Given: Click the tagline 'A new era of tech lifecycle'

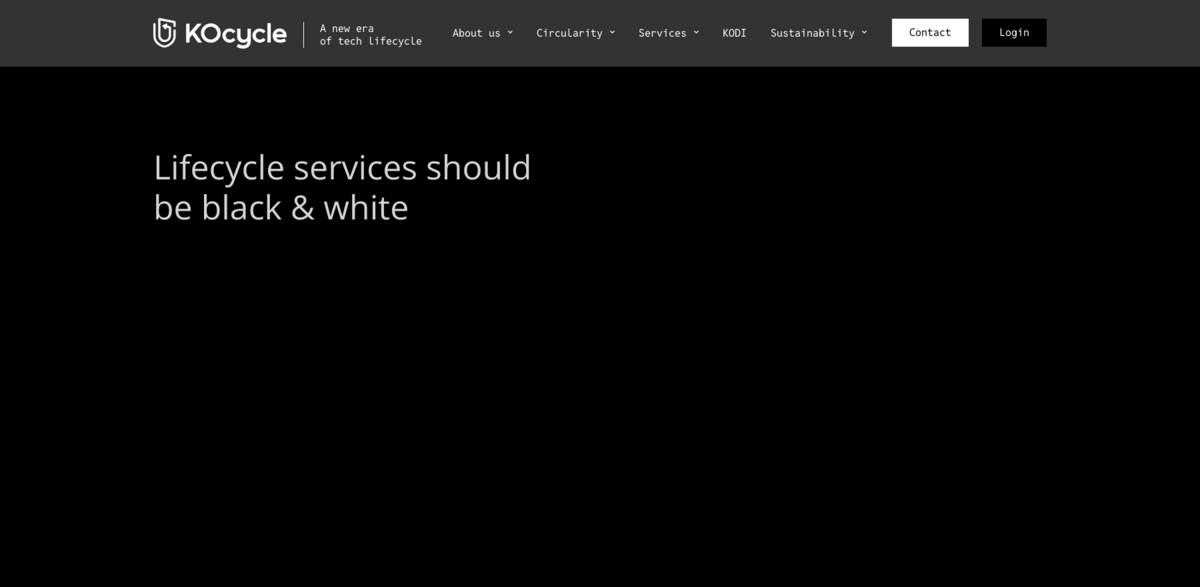Looking at the screenshot, I should [370, 34].
